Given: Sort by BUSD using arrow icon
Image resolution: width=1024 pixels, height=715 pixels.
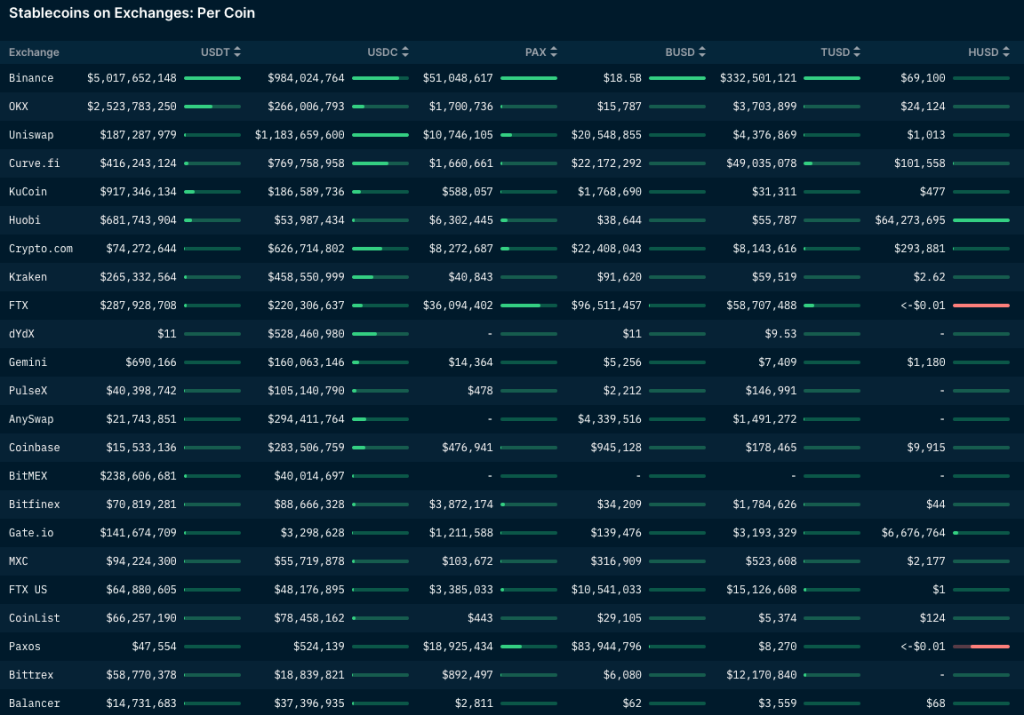Looking at the screenshot, I should pyautogui.click(x=702, y=52).
